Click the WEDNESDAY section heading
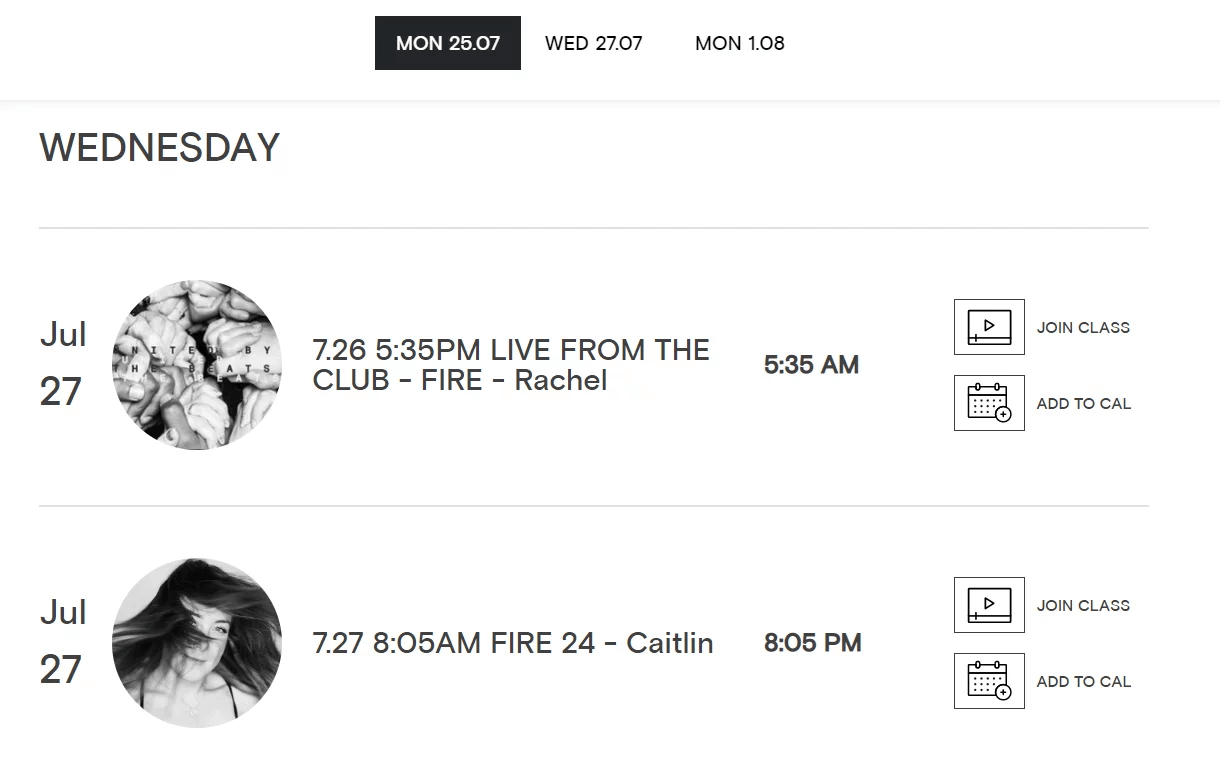1220x764 pixels. pos(159,147)
